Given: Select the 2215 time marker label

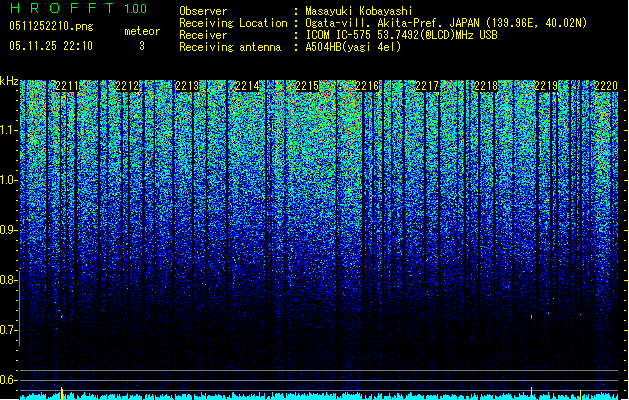Looking at the screenshot, I should point(307,86).
